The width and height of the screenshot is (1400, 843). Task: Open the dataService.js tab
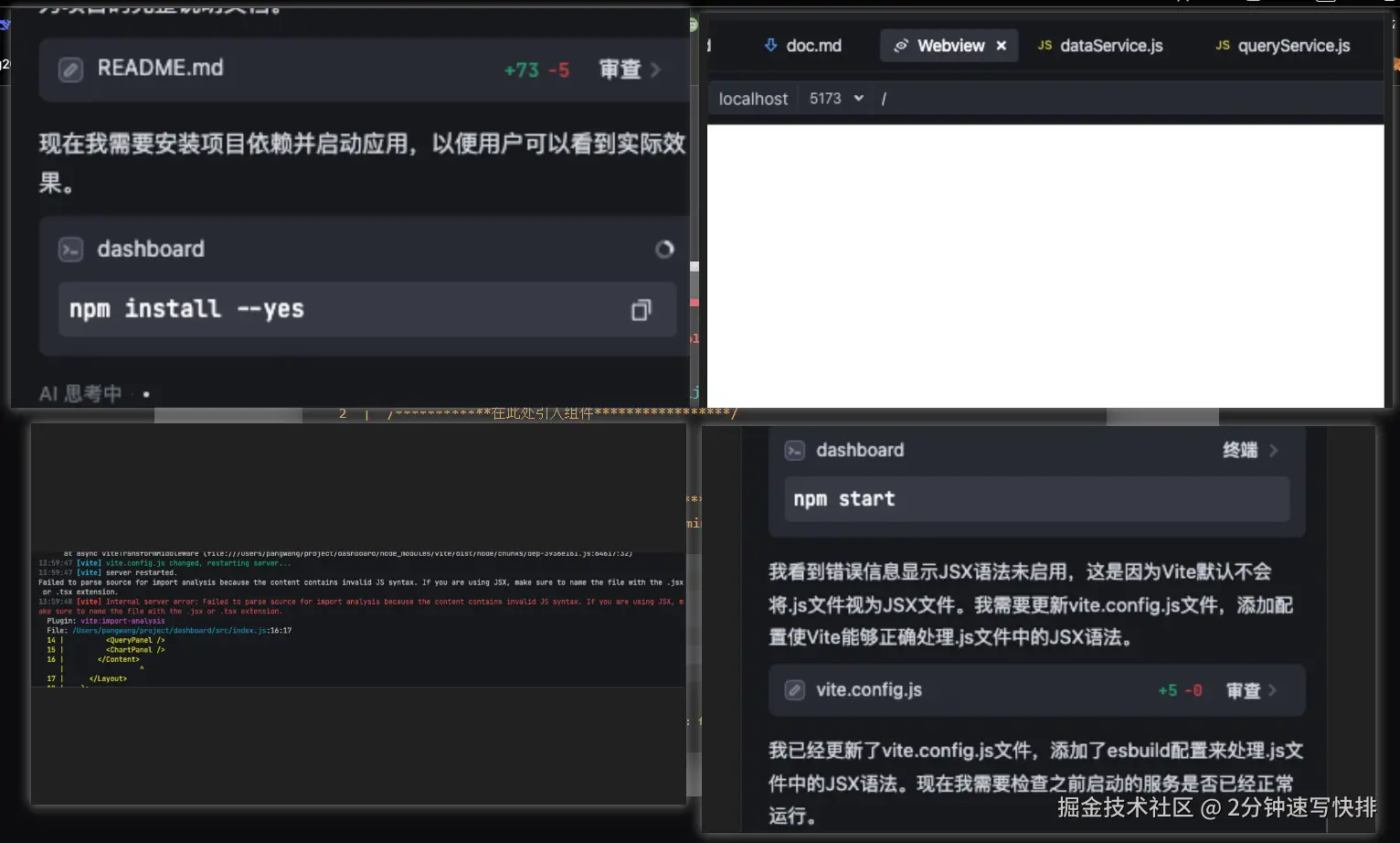point(1100,46)
